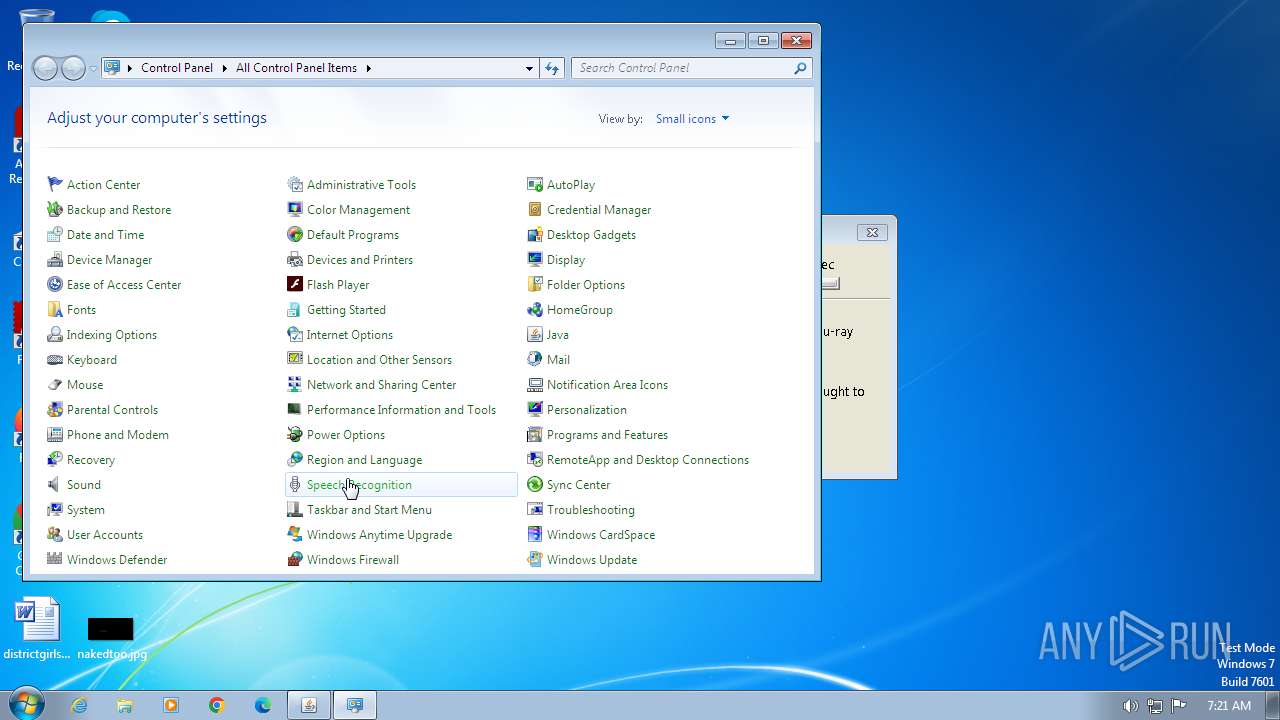Click the Mouse icon
The image size is (1280, 720).
click(55, 384)
